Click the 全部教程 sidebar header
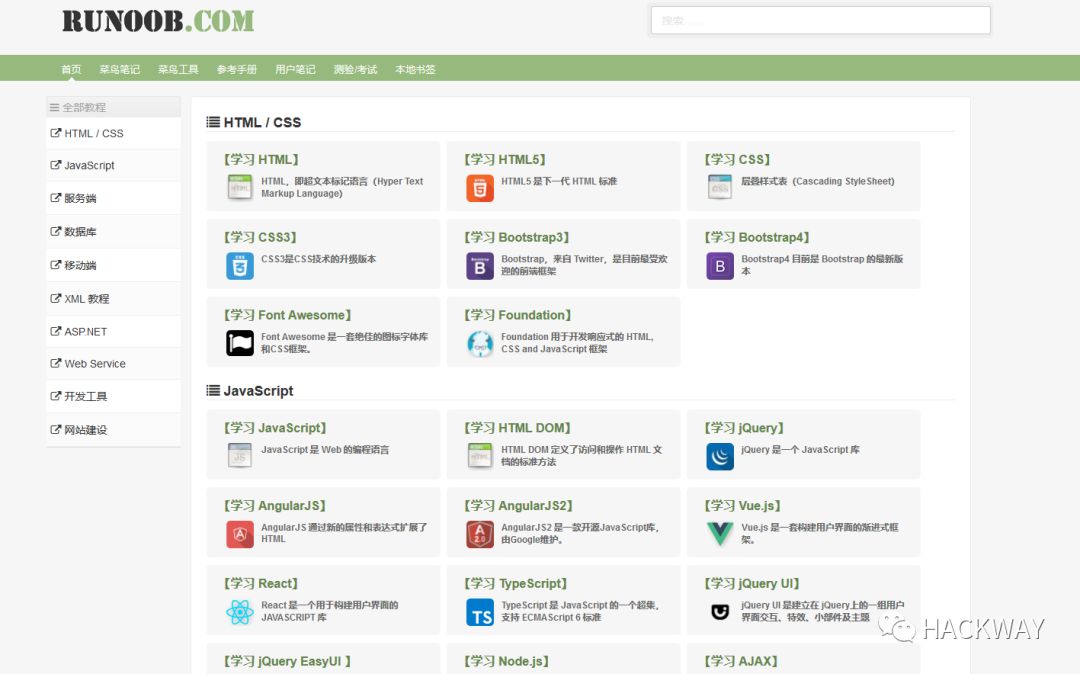1080x674 pixels. tap(114, 107)
